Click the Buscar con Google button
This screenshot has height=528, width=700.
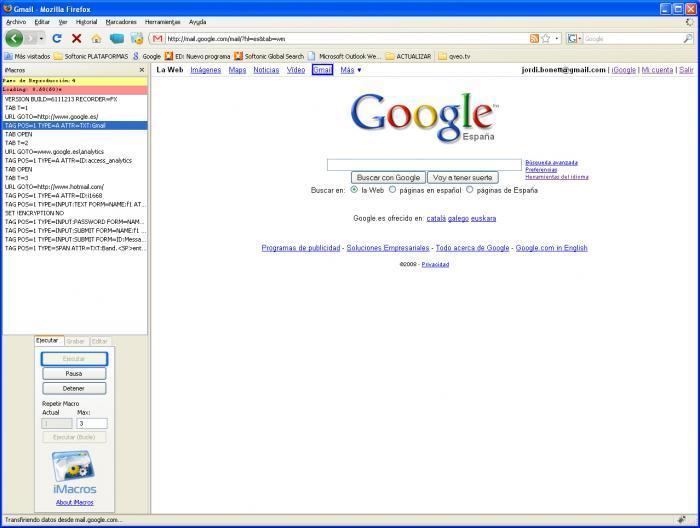[388, 178]
